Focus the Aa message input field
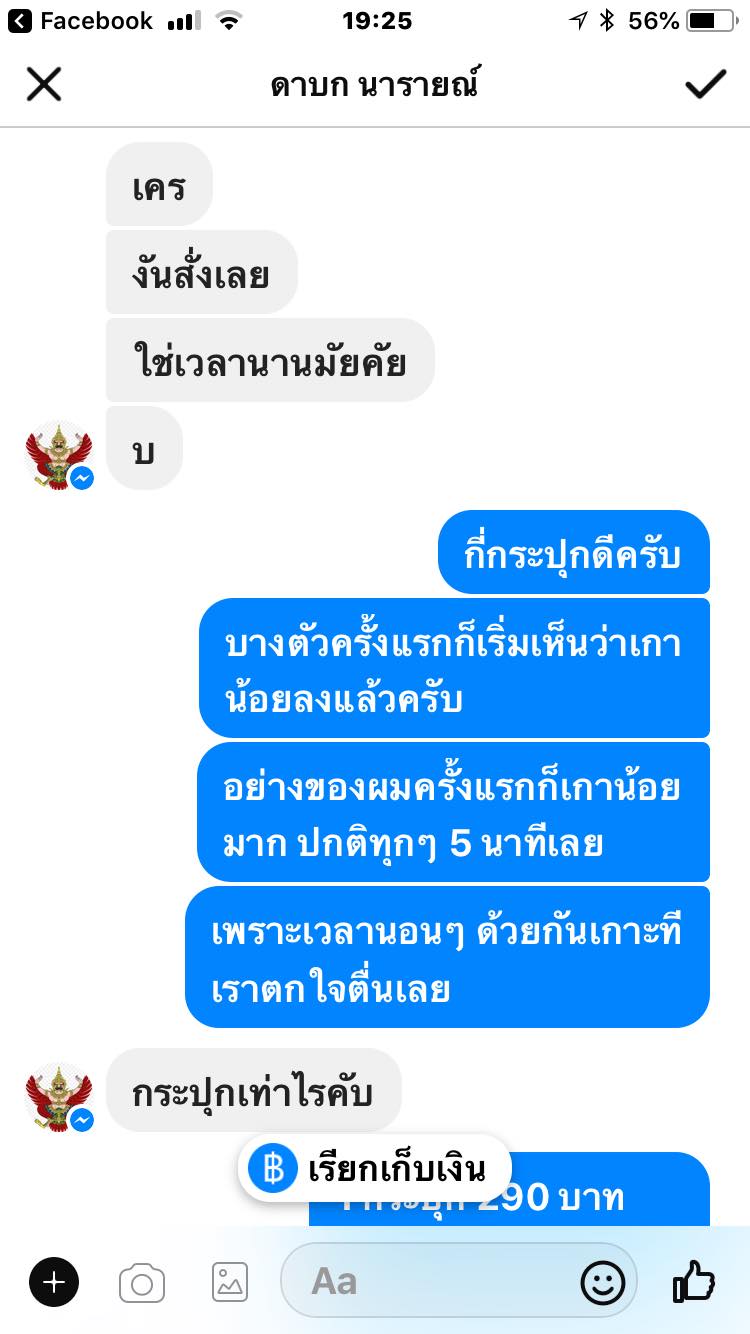The width and height of the screenshot is (750, 1334). click(x=459, y=1281)
